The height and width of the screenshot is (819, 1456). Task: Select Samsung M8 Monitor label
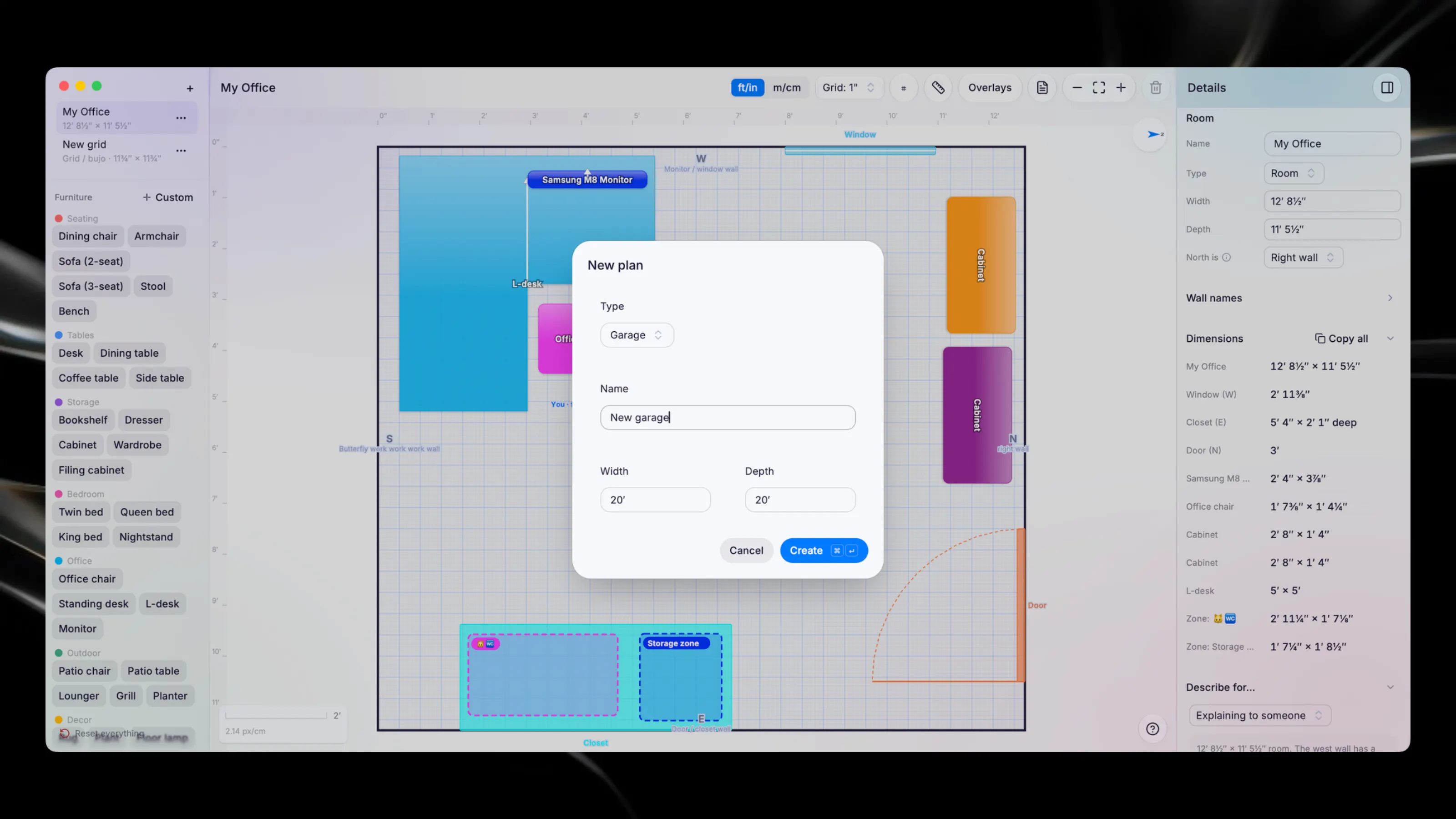(586, 180)
